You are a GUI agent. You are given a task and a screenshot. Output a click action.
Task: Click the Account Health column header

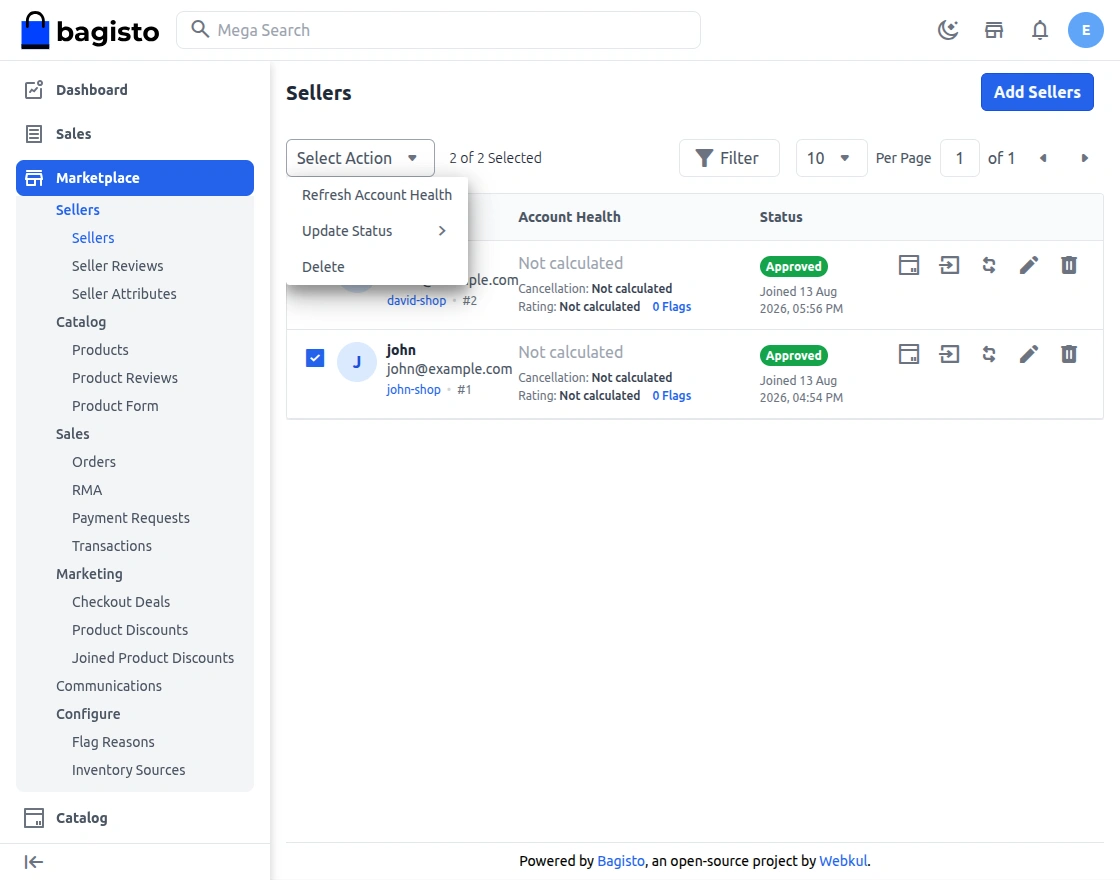[569, 216]
